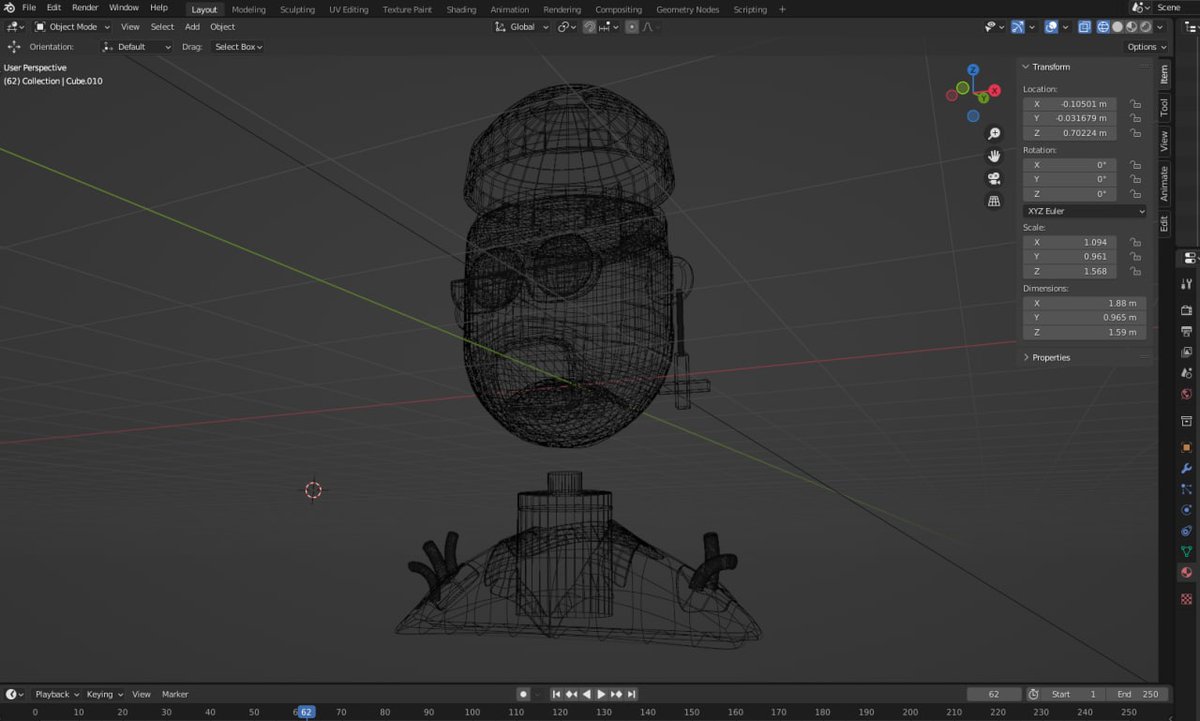
Task: Open the XYZ Euler rotation mode dropdown
Action: (1084, 211)
